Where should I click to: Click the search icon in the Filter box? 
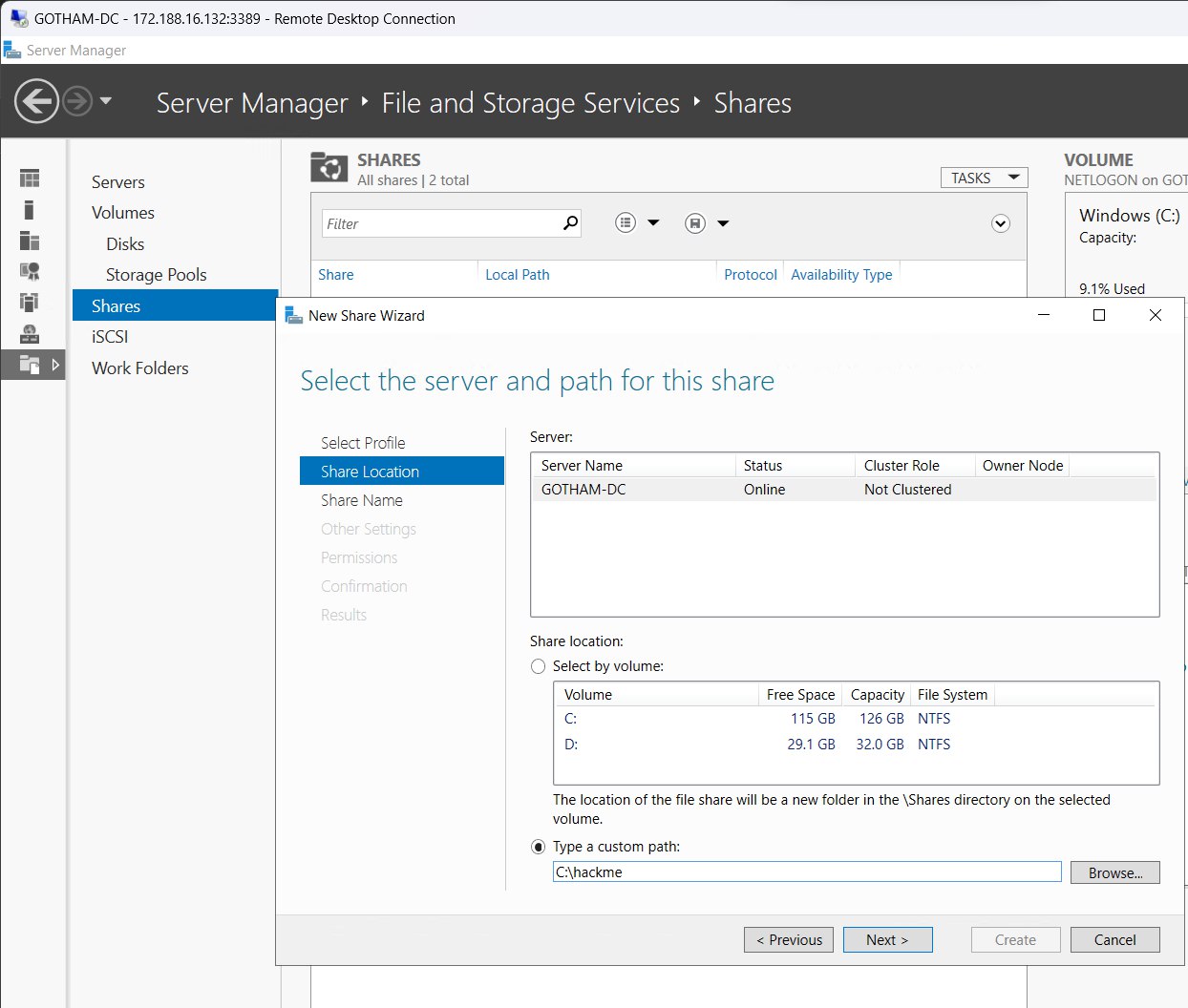[x=570, y=222]
